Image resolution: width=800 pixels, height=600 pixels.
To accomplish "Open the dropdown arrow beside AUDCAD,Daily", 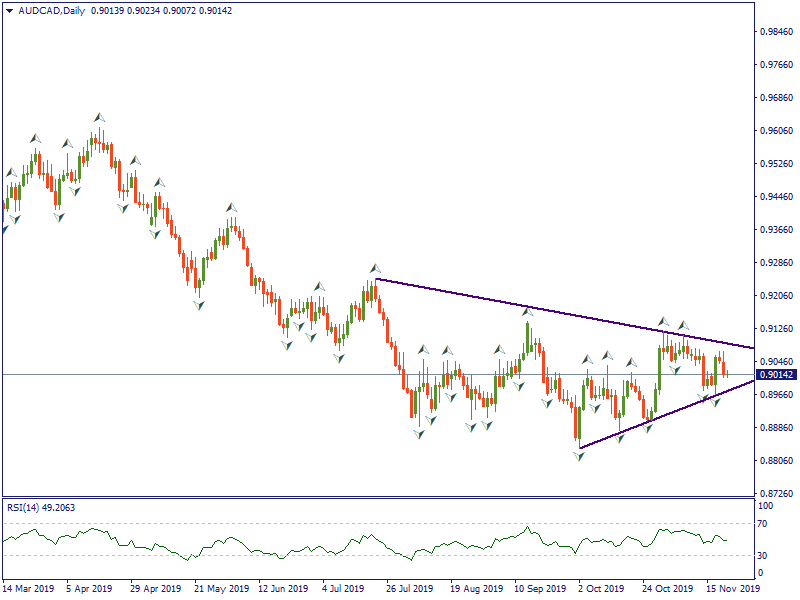I will tap(9, 10).
